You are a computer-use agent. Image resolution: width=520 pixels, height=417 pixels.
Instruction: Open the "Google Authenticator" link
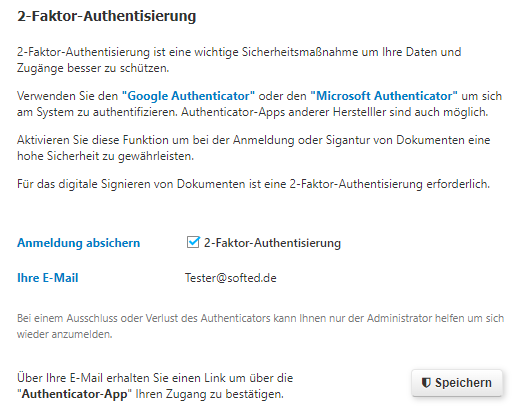tap(188, 96)
